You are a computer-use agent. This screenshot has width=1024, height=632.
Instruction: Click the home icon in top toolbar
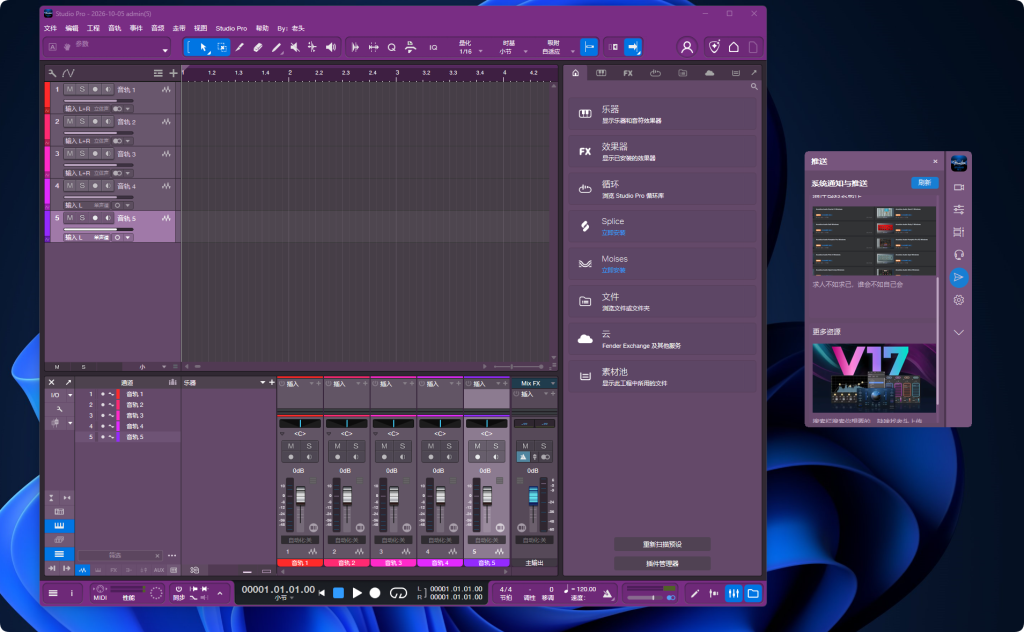[x=733, y=47]
